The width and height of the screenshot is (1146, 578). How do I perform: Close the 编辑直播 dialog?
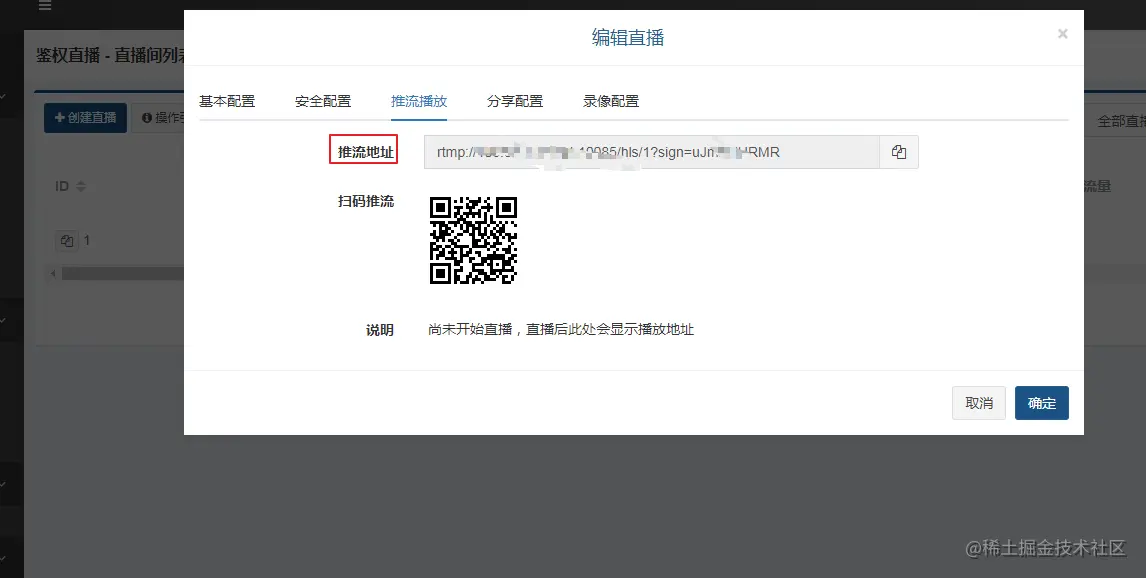tap(1063, 34)
